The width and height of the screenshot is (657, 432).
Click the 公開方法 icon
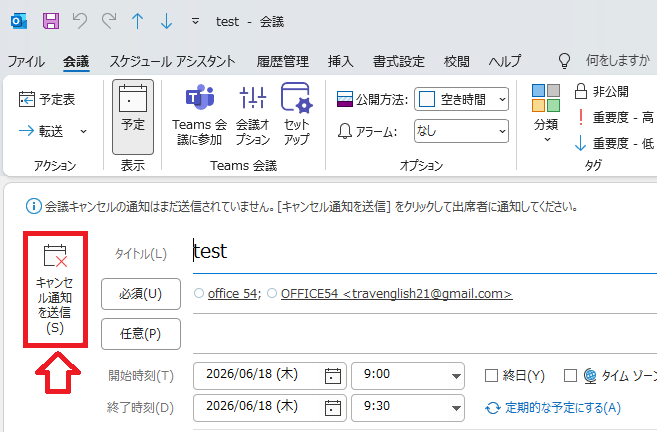[345, 99]
